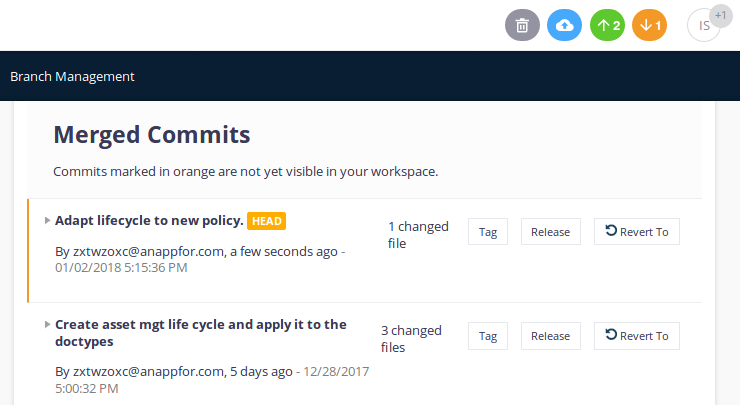
Task: Click the green push commits icon
Action: coord(607,25)
